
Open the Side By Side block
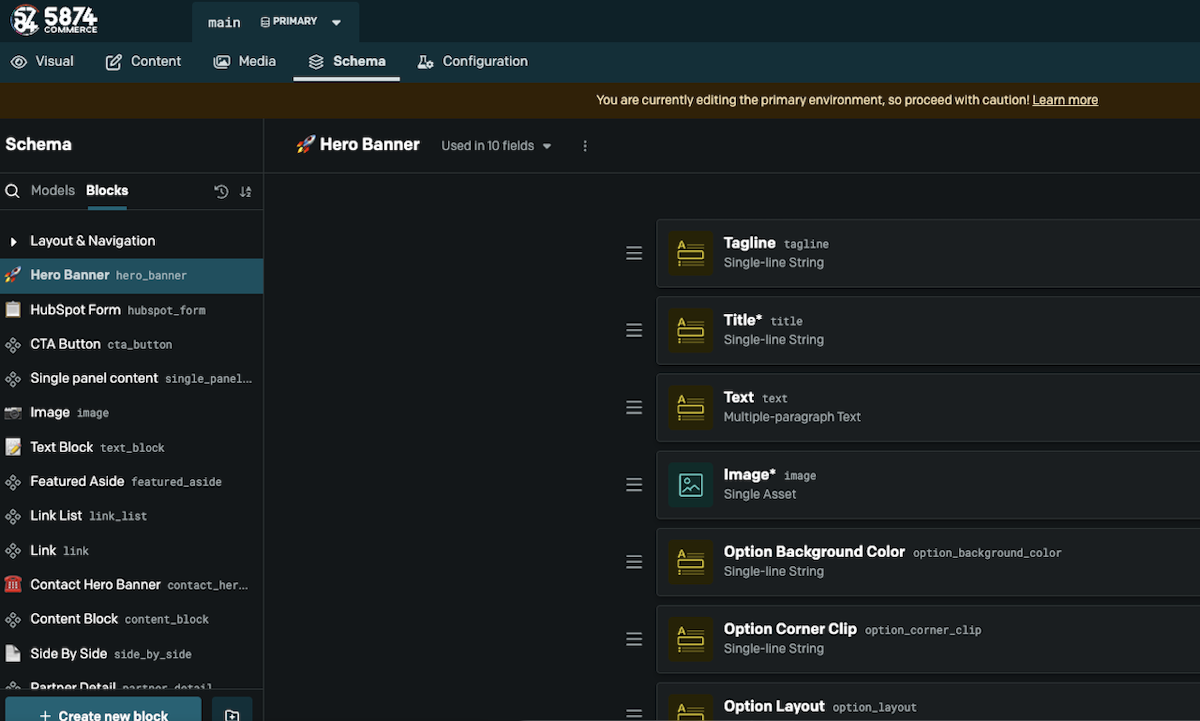(x=131, y=653)
